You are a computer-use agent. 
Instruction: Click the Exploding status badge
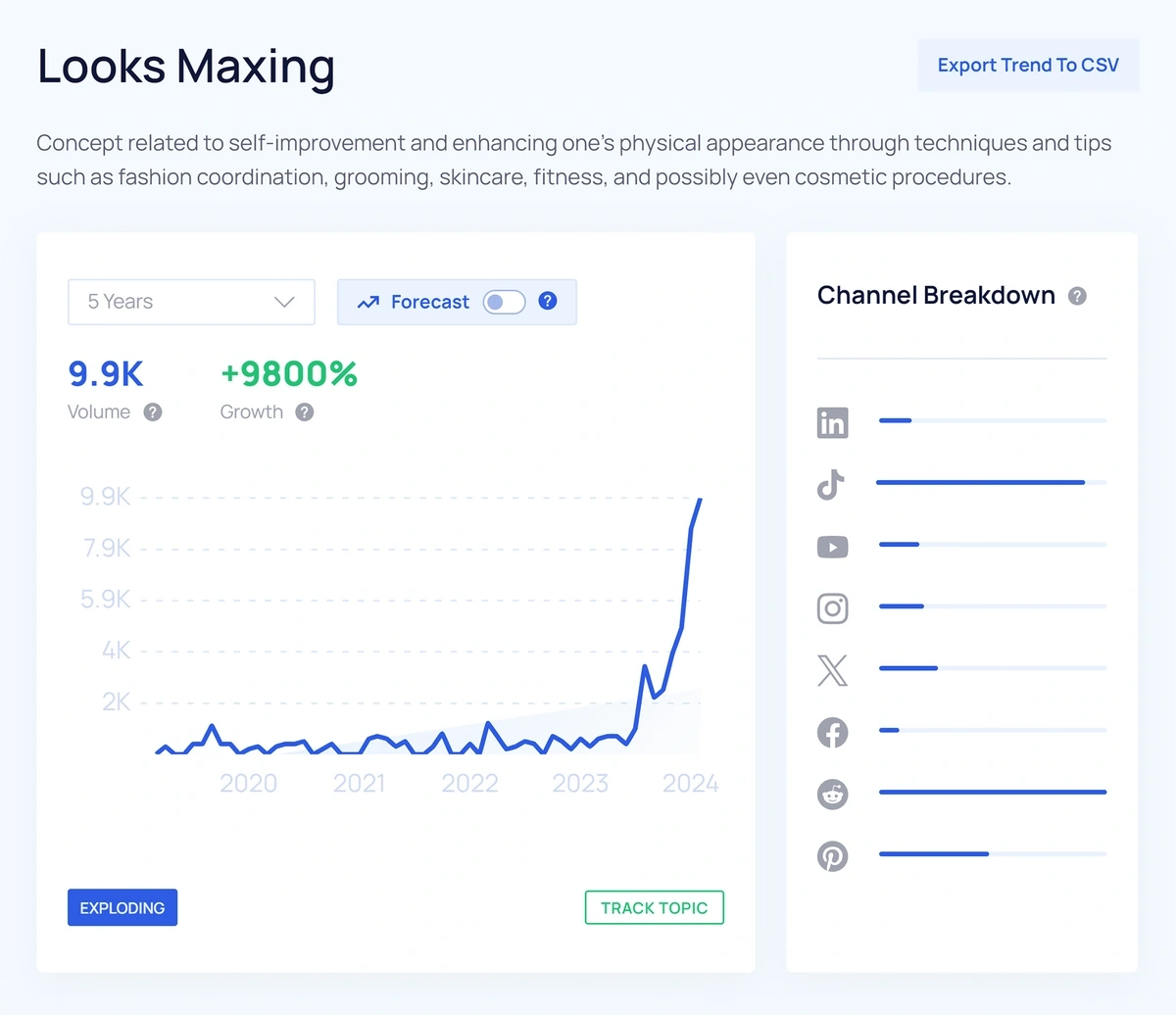pyautogui.click(x=122, y=907)
